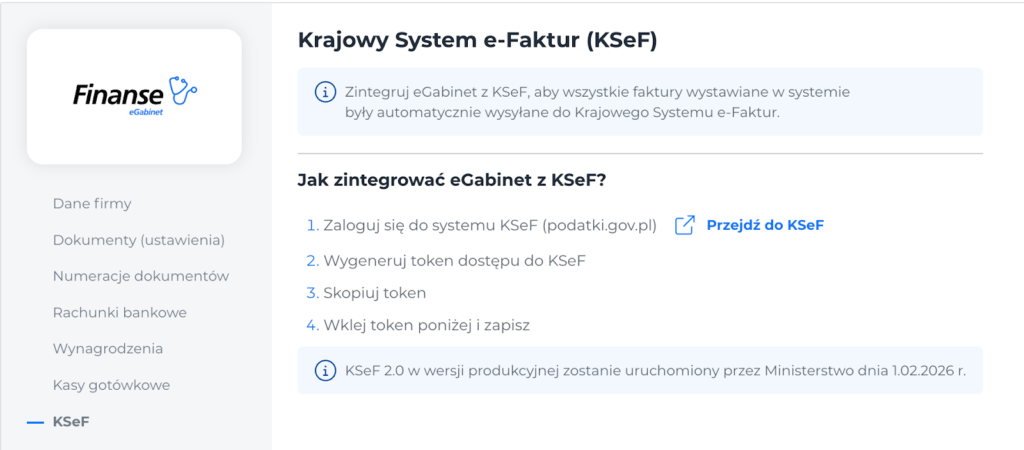This screenshot has height=450, width=1024.
Task: Click the Finanse logo text
Action: 118,95
